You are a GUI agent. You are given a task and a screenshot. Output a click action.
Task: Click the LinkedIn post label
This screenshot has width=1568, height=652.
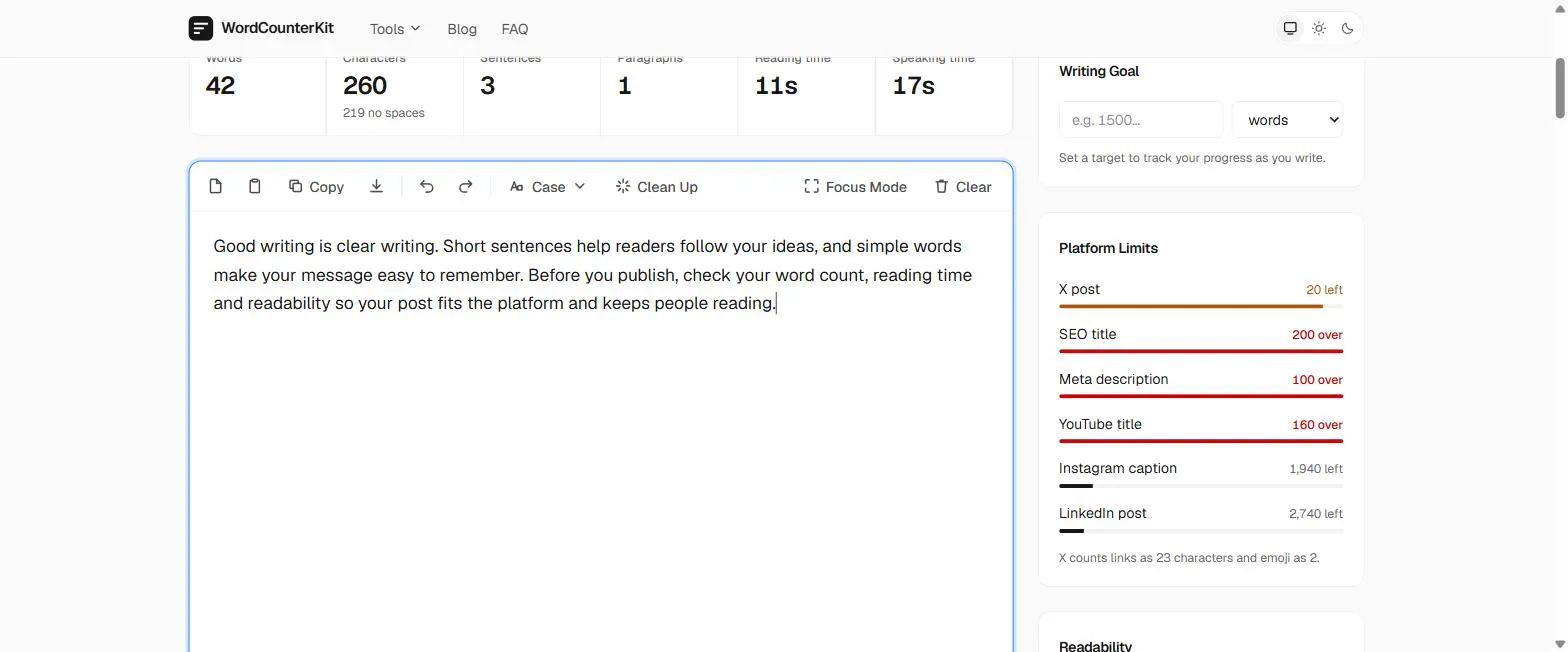[x=1103, y=513]
